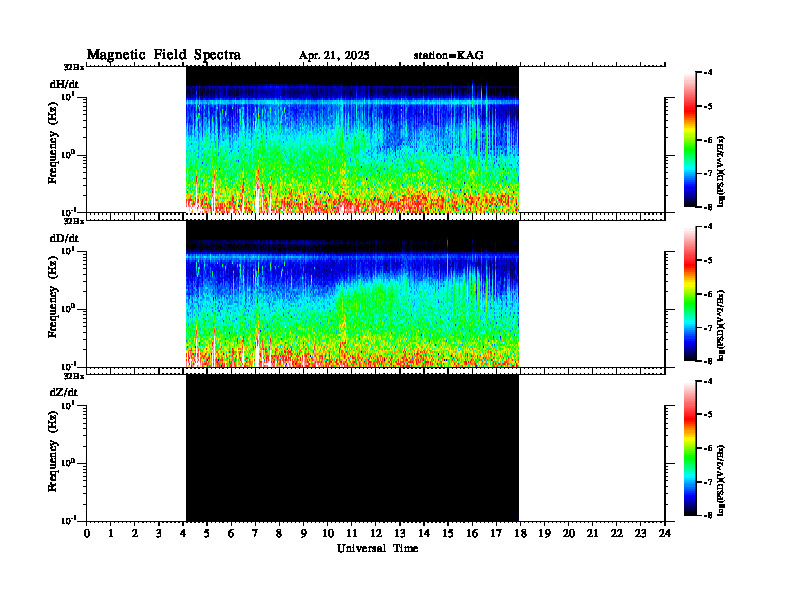
Task: Click hour "19" on the Universal Time axis
Action: pos(544,534)
